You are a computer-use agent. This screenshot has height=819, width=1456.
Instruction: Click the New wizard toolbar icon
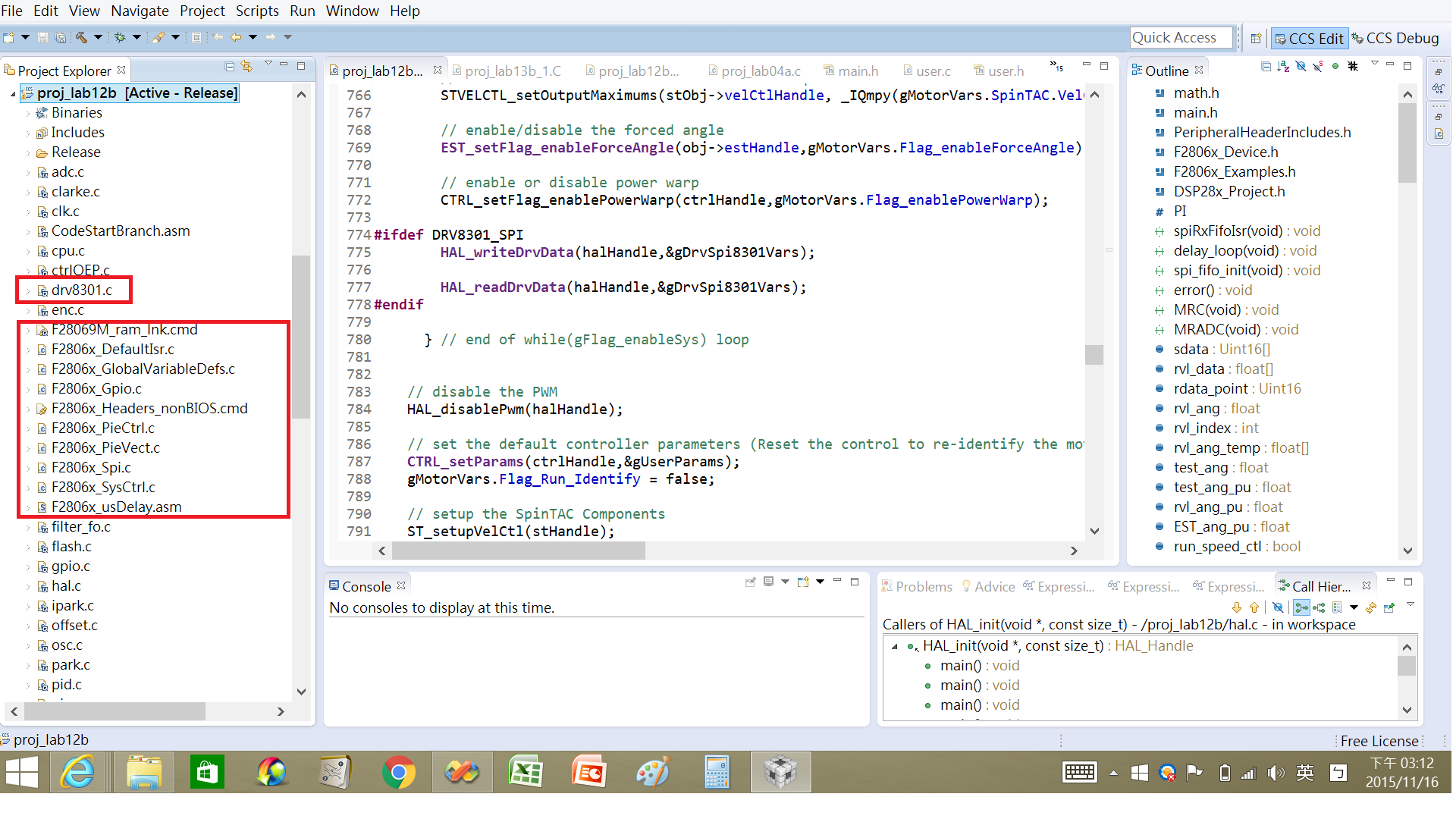[x=9, y=37]
